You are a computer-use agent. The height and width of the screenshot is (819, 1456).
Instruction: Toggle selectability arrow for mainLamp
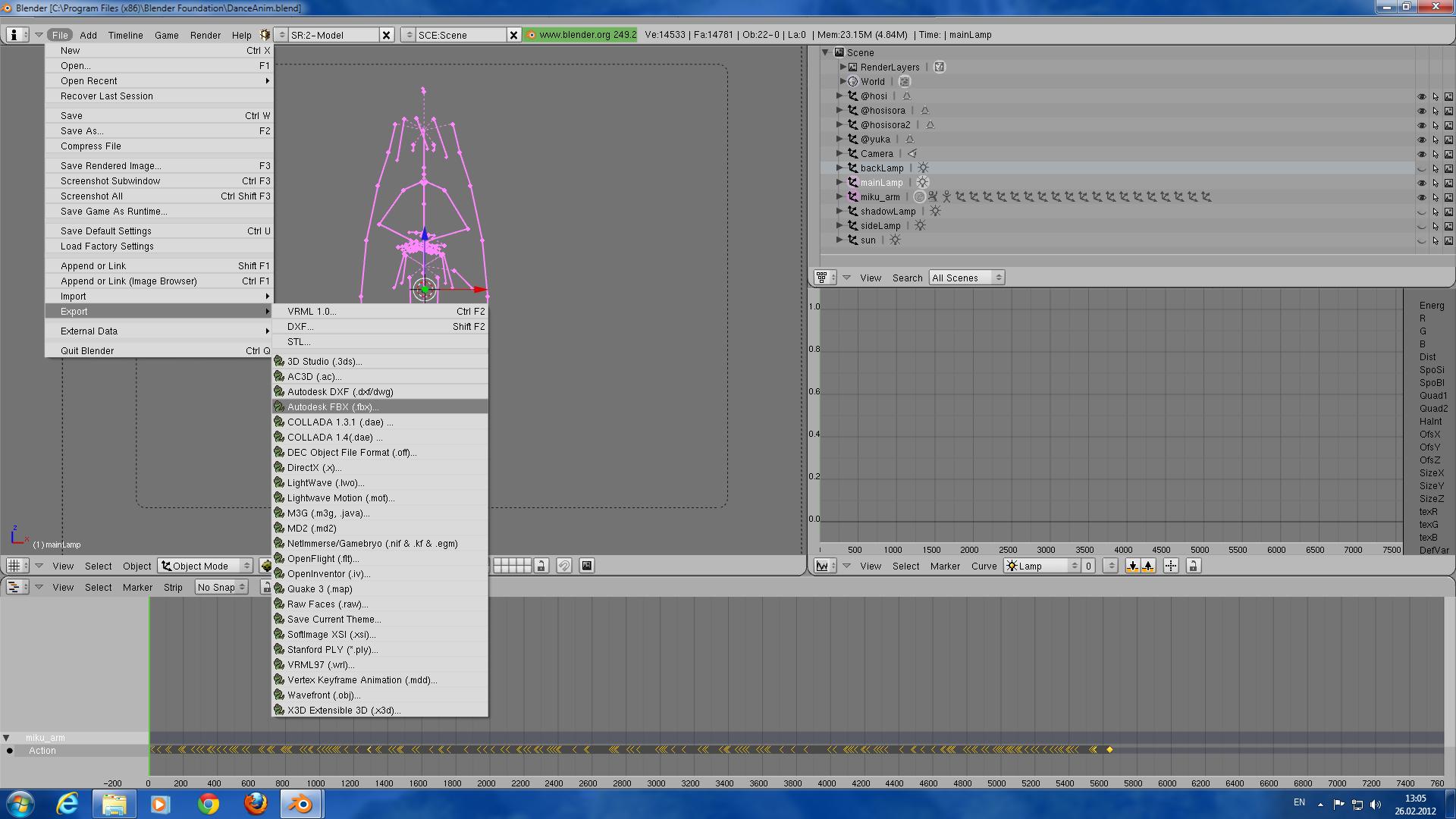click(1436, 183)
